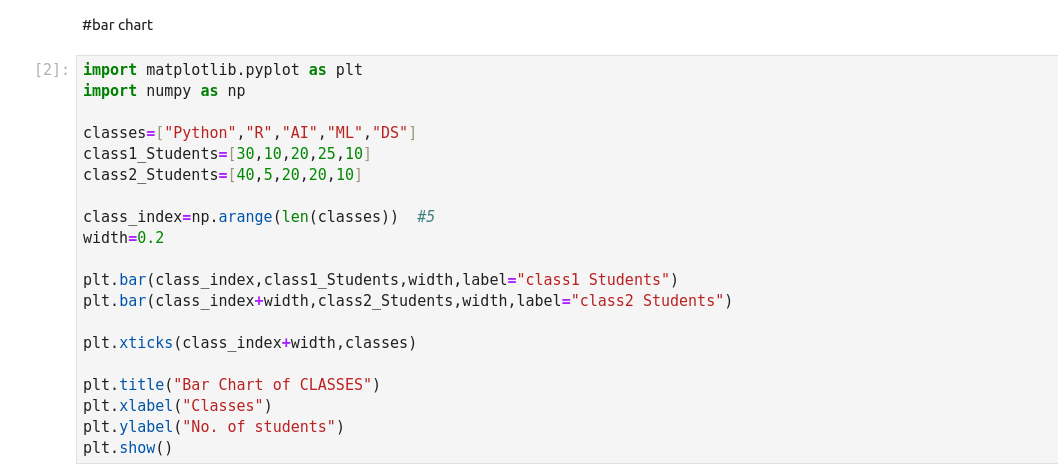Click the "No. of students" ylabel string
Screen dimensions: 1058x464
(258, 427)
